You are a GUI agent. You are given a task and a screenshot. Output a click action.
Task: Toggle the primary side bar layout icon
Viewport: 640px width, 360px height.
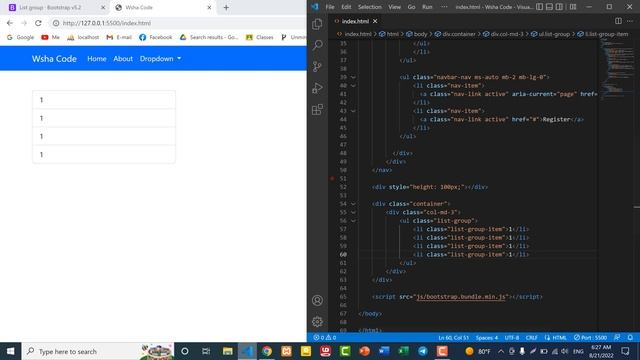coord(540,7)
